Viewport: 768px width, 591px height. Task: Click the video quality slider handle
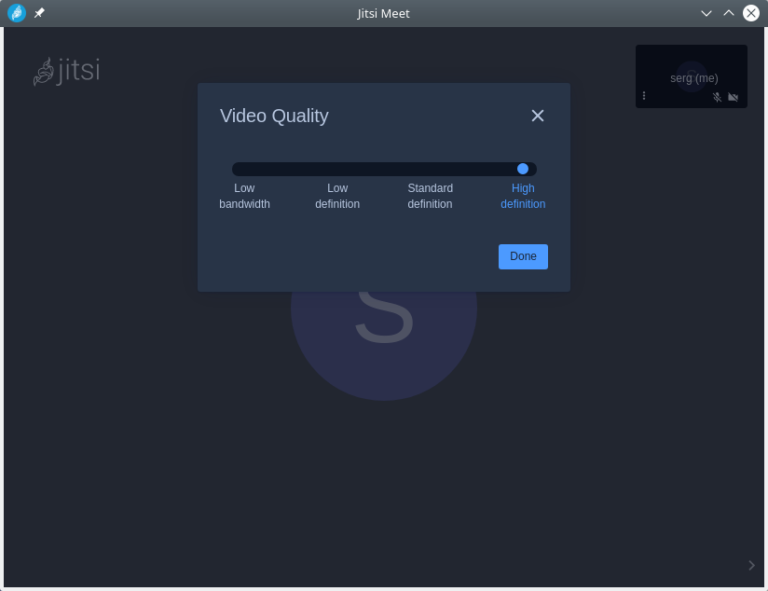click(523, 169)
